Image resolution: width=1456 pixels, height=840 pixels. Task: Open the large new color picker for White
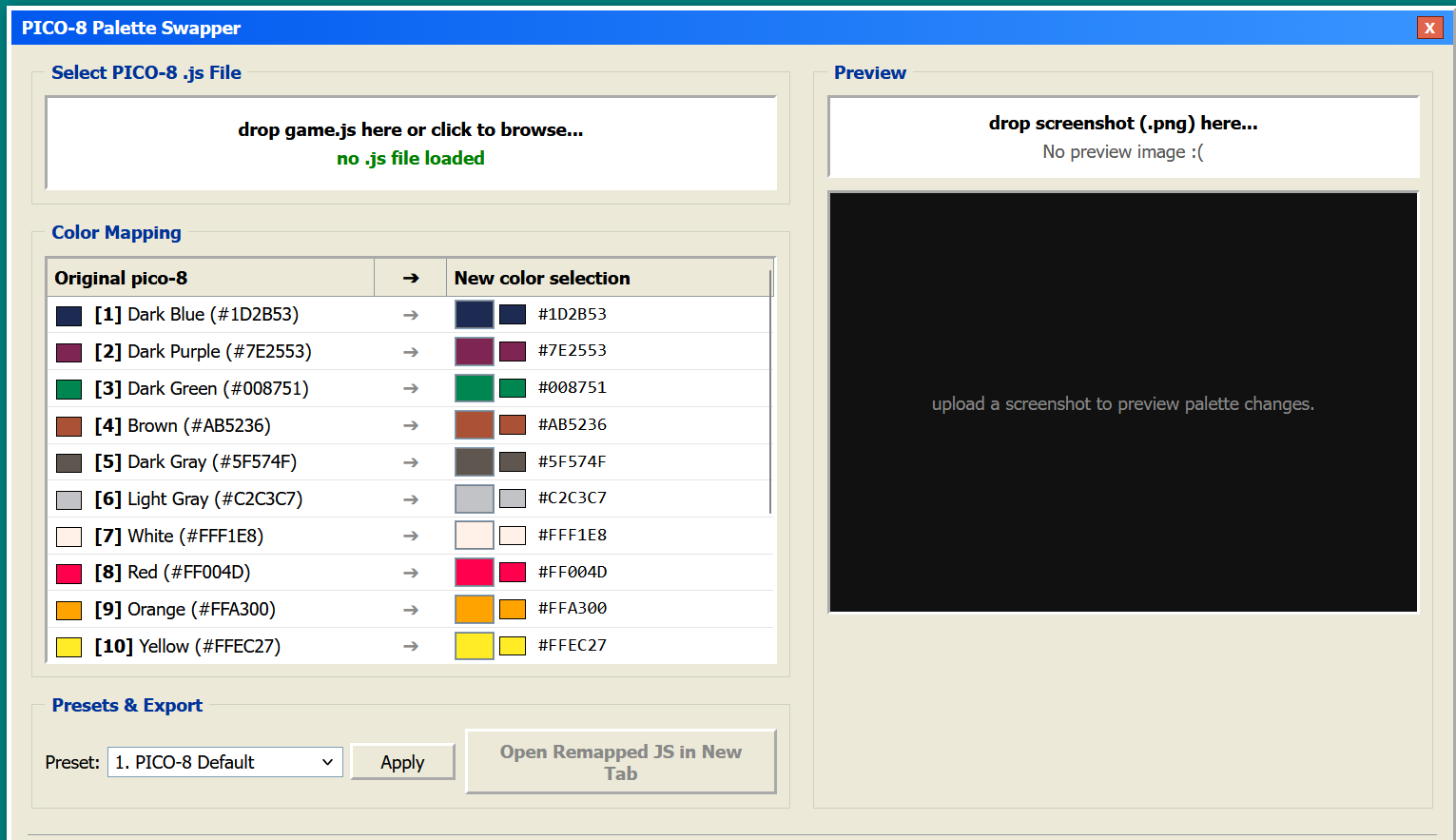point(475,536)
